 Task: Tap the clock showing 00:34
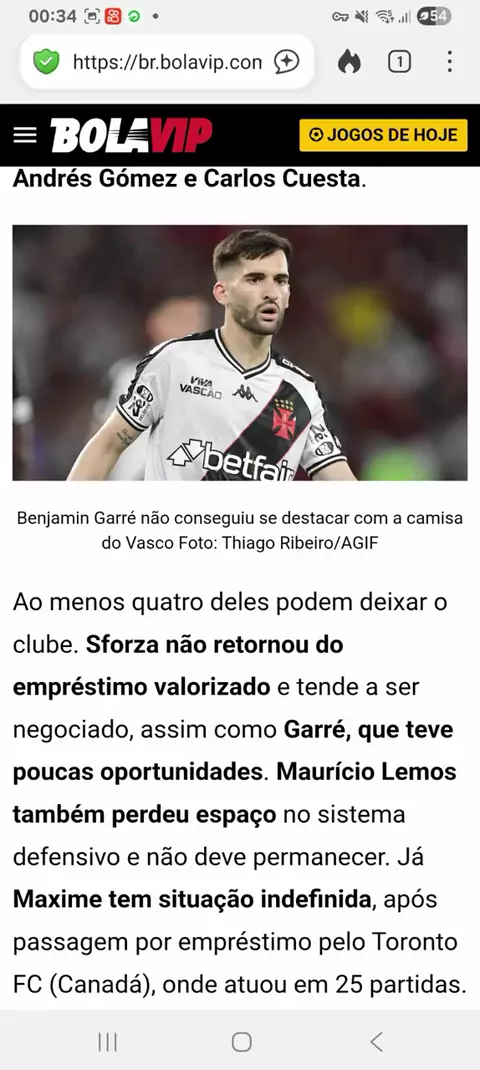pyautogui.click(x=53, y=16)
